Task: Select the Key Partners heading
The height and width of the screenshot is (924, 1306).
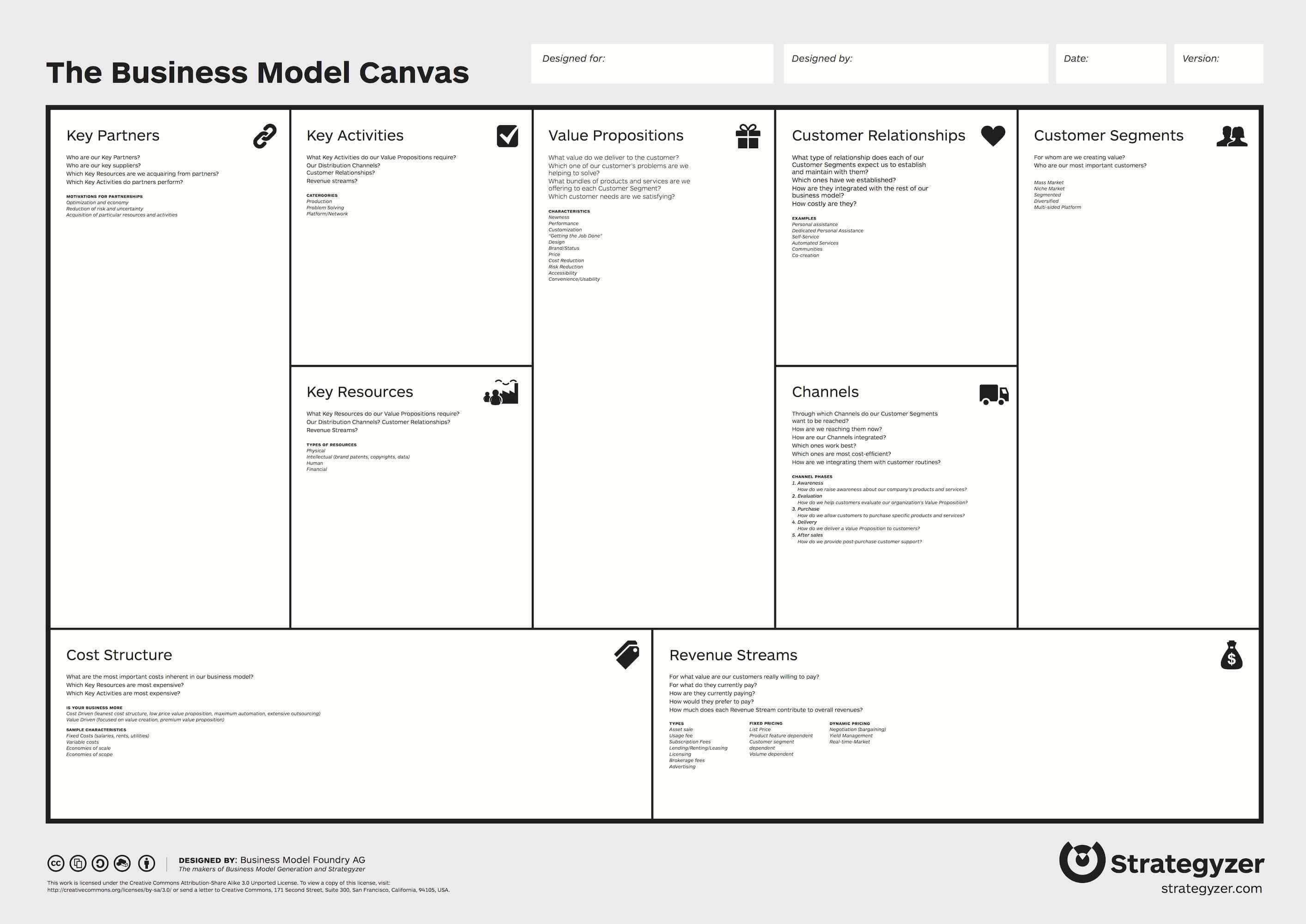Action: click(x=113, y=135)
